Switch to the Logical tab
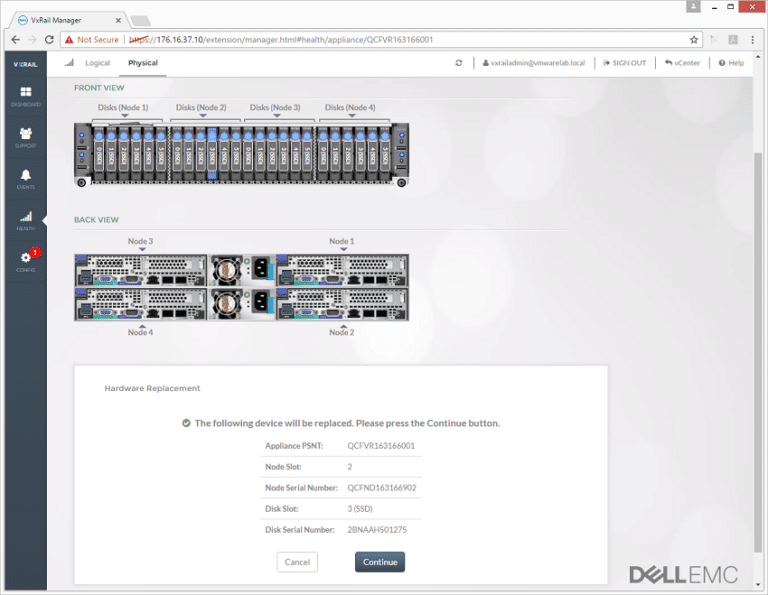The width and height of the screenshot is (768, 595). pos(97,63)
